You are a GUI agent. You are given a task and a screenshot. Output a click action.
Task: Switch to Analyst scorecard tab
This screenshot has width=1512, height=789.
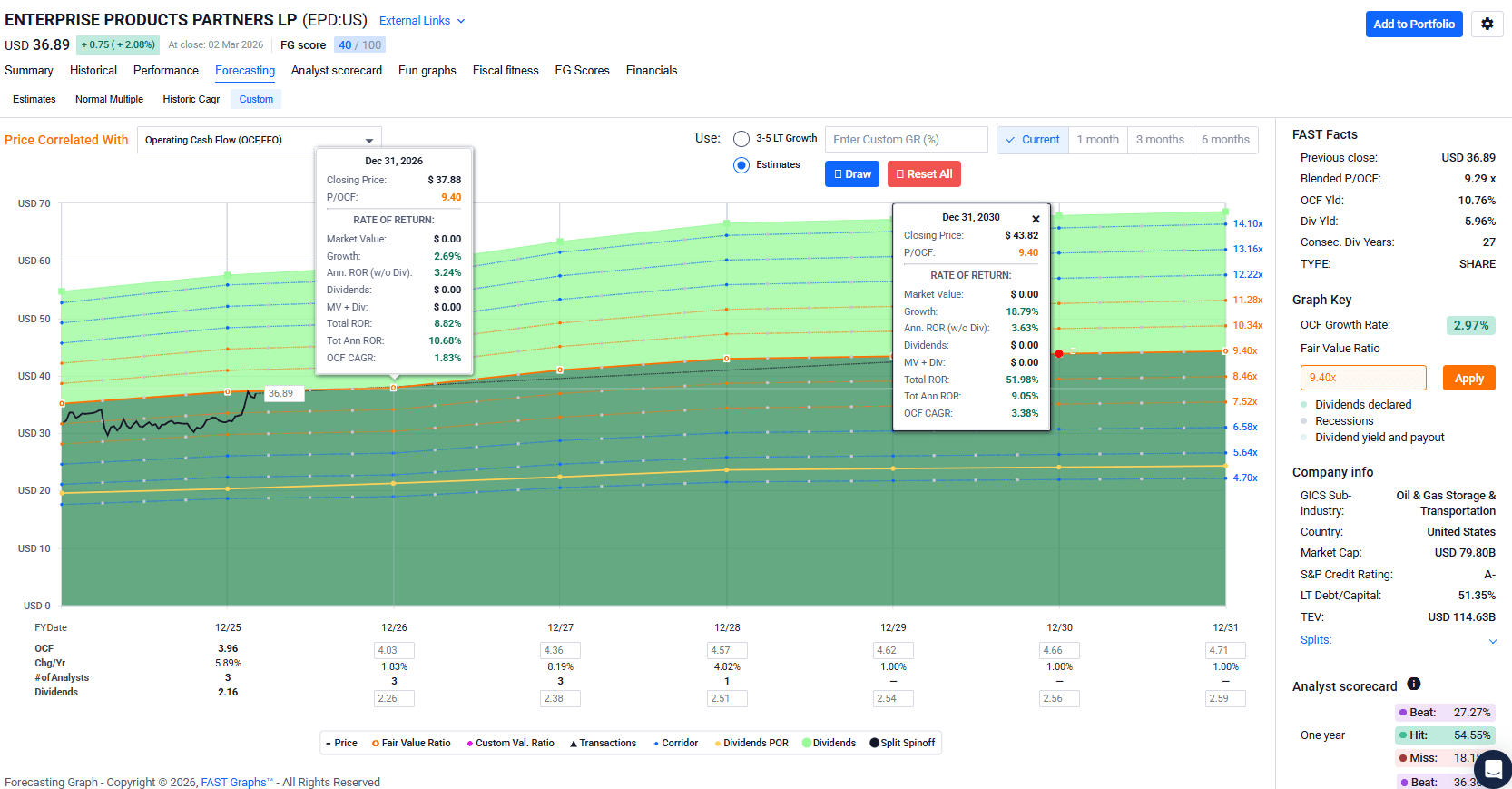[x=337, y=71]
